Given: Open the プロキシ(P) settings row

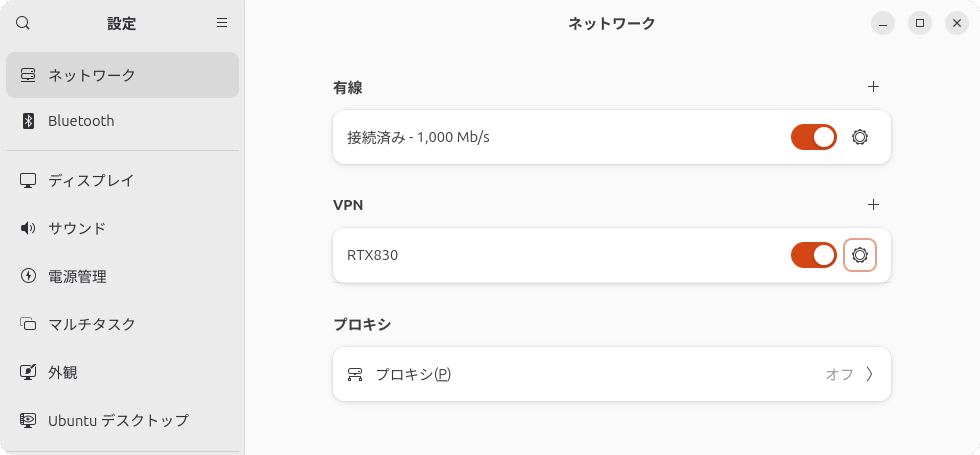Looking at the screenshot, I should pyautogui.click(x=612, y=374).
